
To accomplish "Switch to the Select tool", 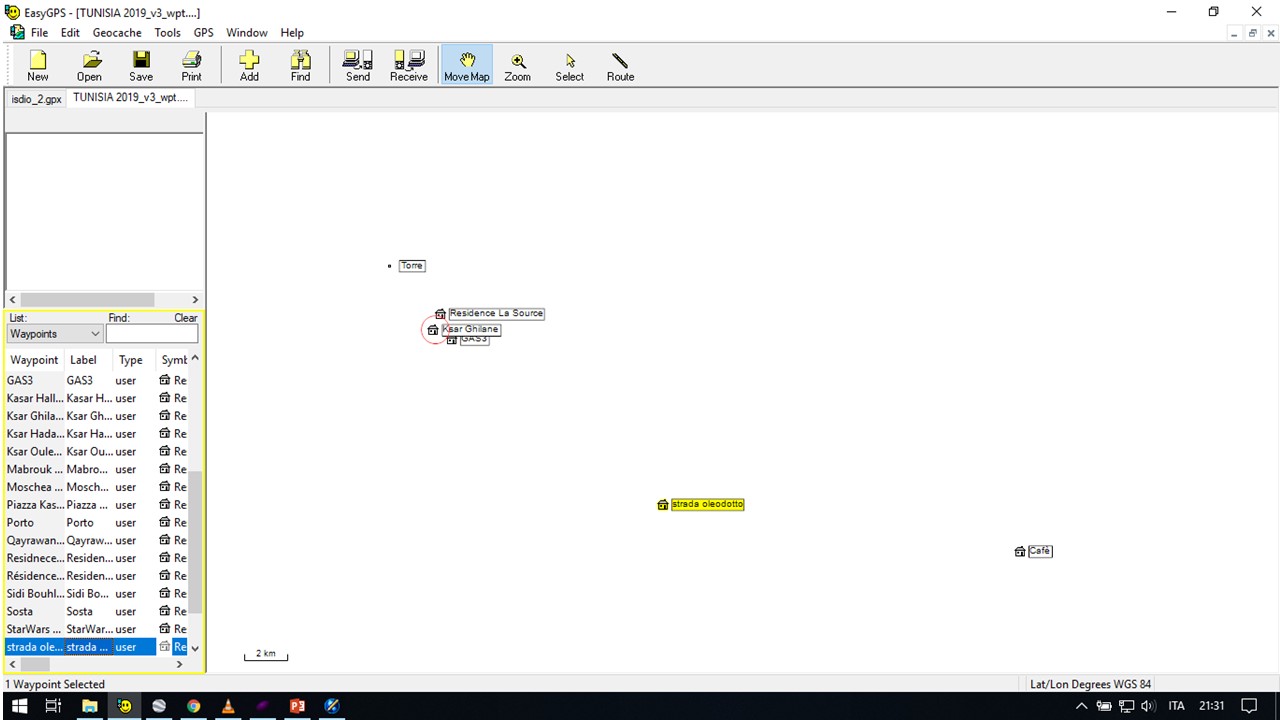I will [x=569, y=64].
